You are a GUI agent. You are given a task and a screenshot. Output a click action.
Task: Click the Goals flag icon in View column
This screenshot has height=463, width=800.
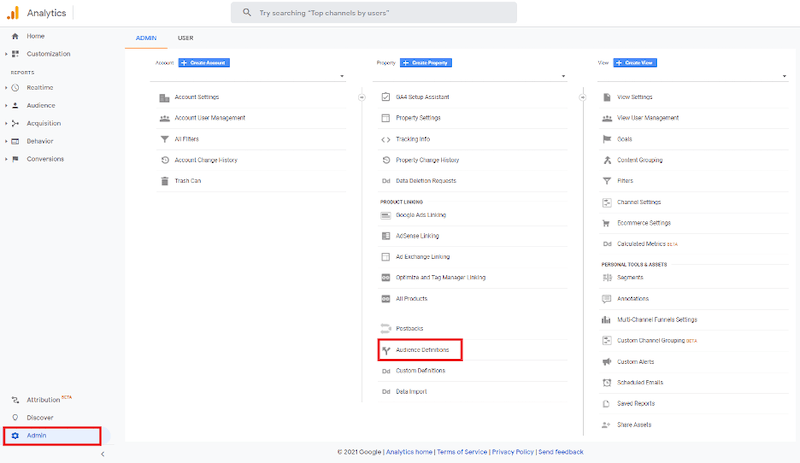(x=607, y=139)
